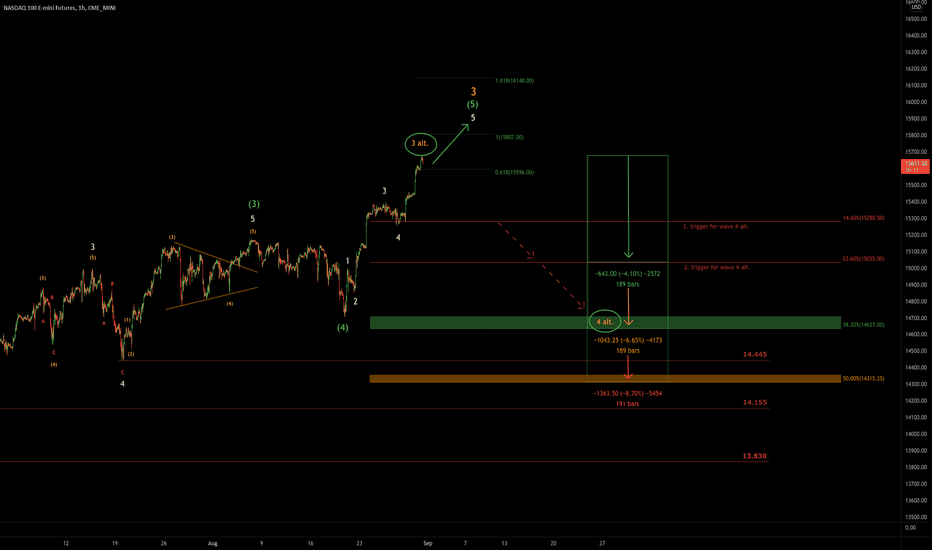932x550 pixels.
Task: Select the green '-643.00 (-4.10%) -2572' measurement
Action: [627, 274]
